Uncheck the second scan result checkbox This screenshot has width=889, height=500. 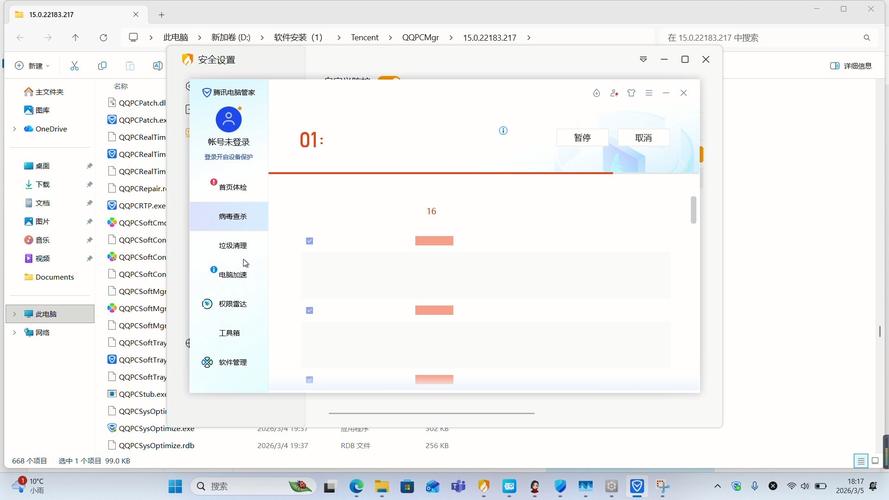click(x=310, y=310)
